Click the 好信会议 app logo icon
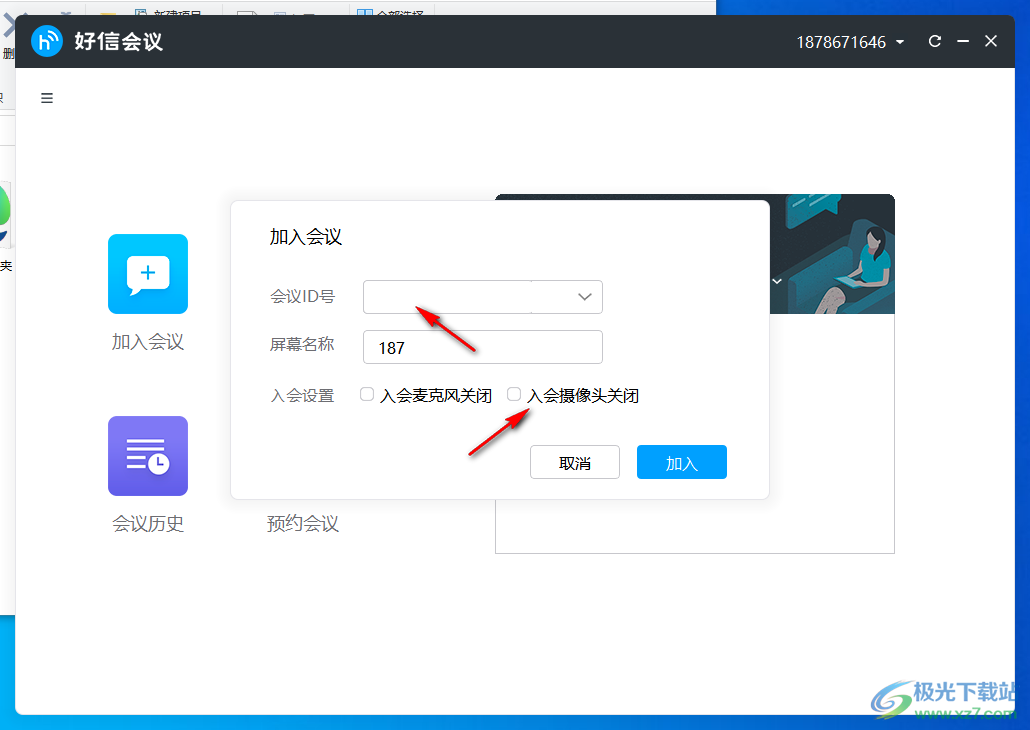 (x=46, y=41)
